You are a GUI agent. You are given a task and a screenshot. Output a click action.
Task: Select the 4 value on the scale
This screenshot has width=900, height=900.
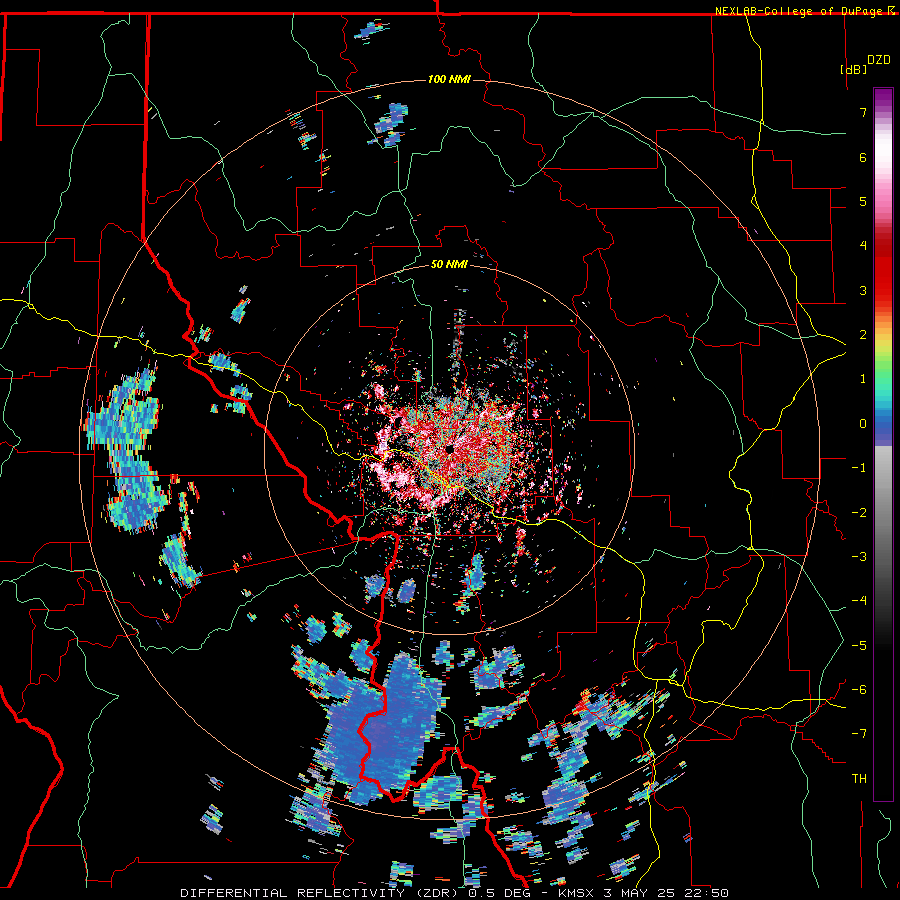tap(863, 246)
